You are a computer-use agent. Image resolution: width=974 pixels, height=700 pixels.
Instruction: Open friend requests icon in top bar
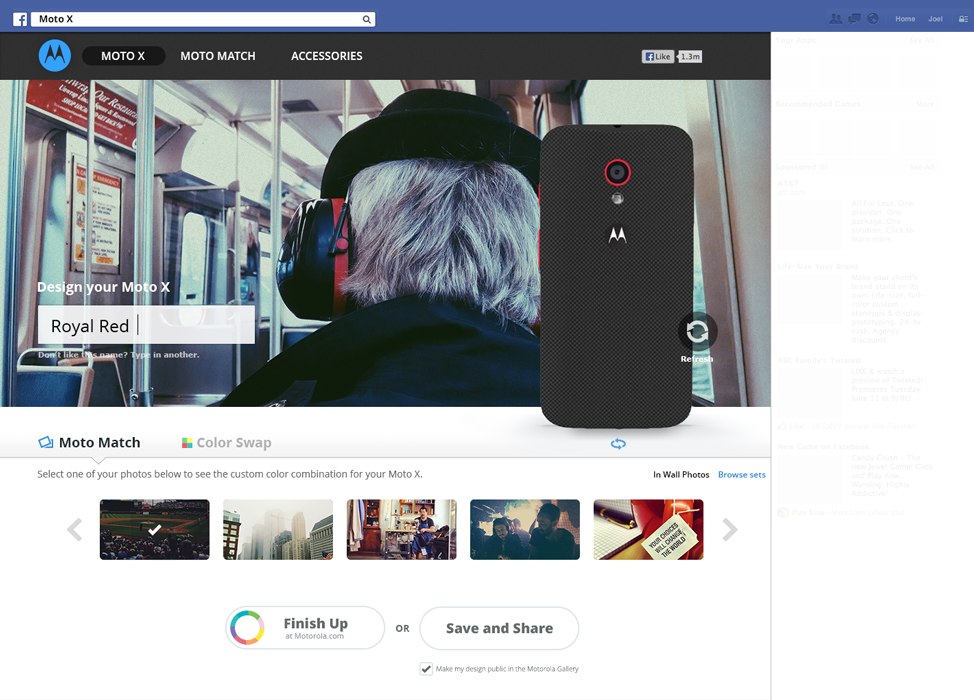point(836,19)
